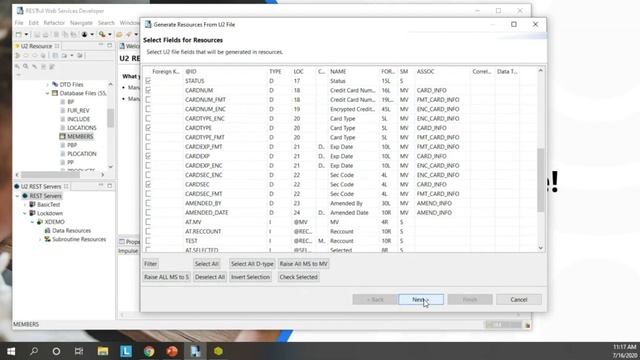Maximize the U2 REST Servers panel
The height and width of the screenshot is (360, 640).
[109, 186]
